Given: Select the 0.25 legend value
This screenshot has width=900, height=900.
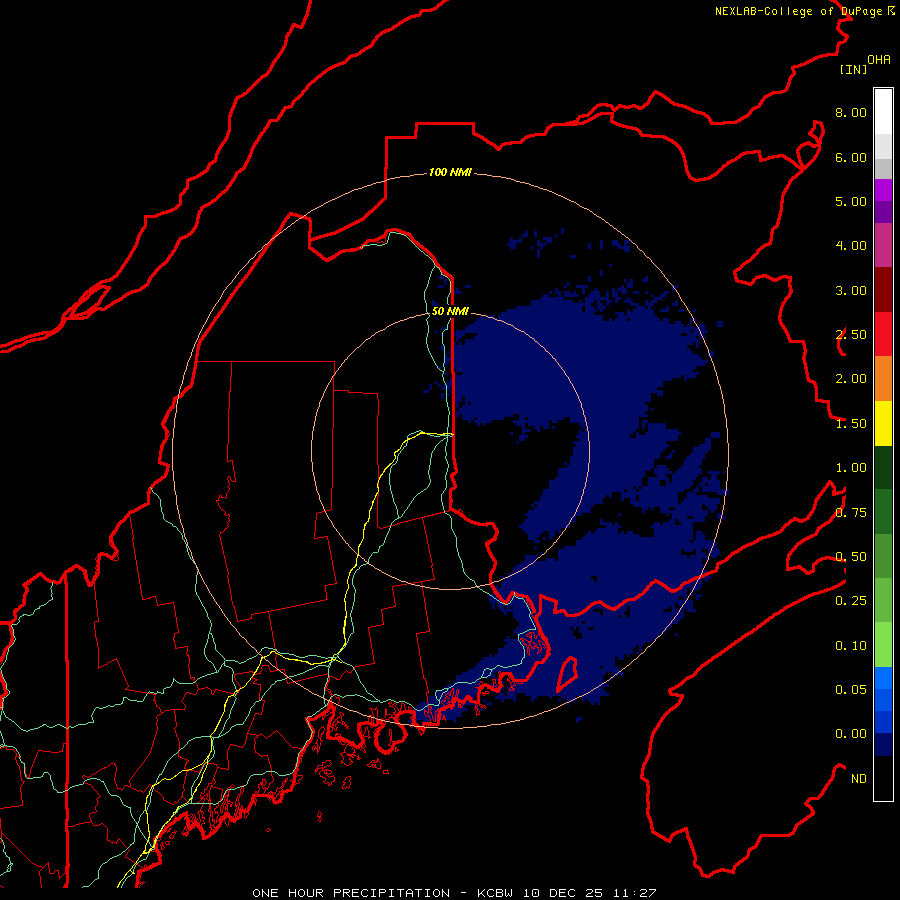Looking at the screenshot, I should click(851, 601).
